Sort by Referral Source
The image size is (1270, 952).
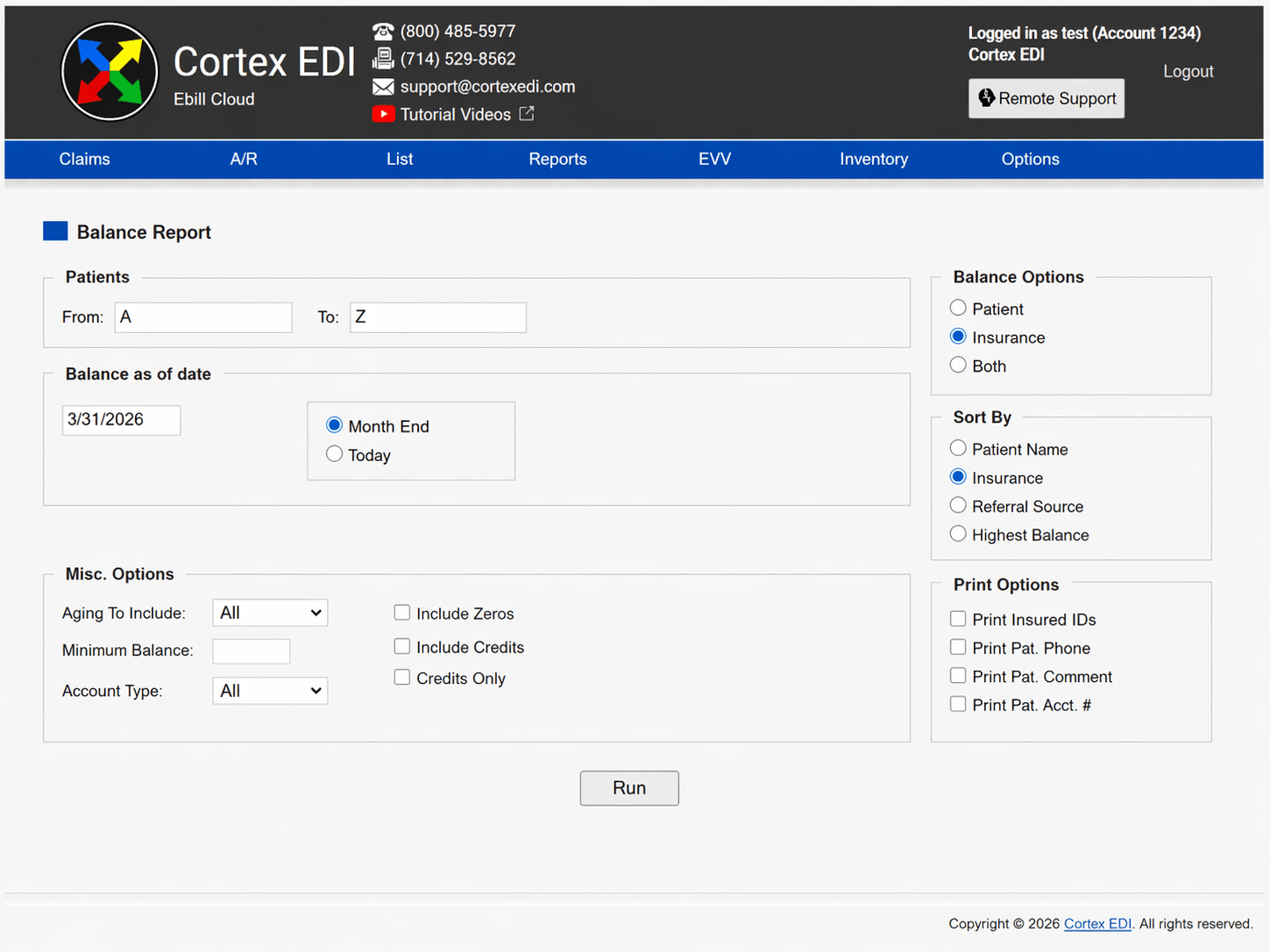tap(958, 505)
